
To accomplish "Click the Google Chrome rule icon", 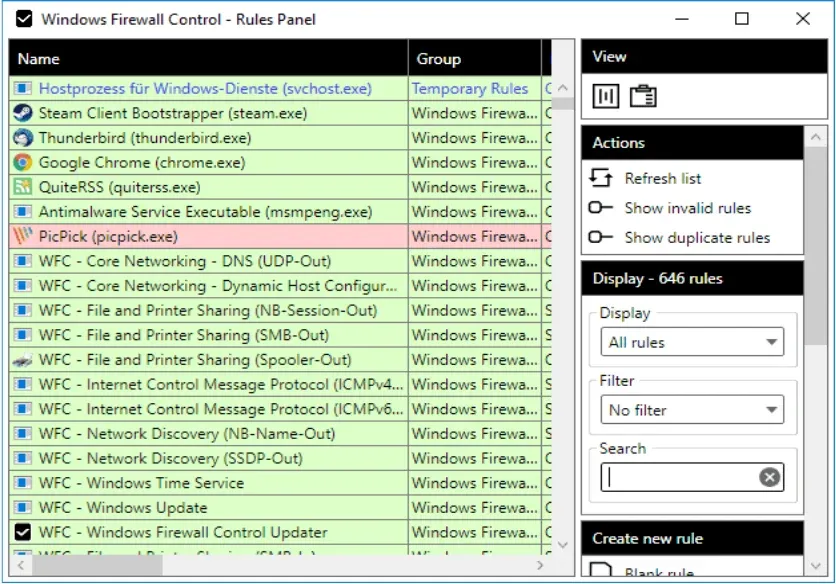I will tap(22, 162).
